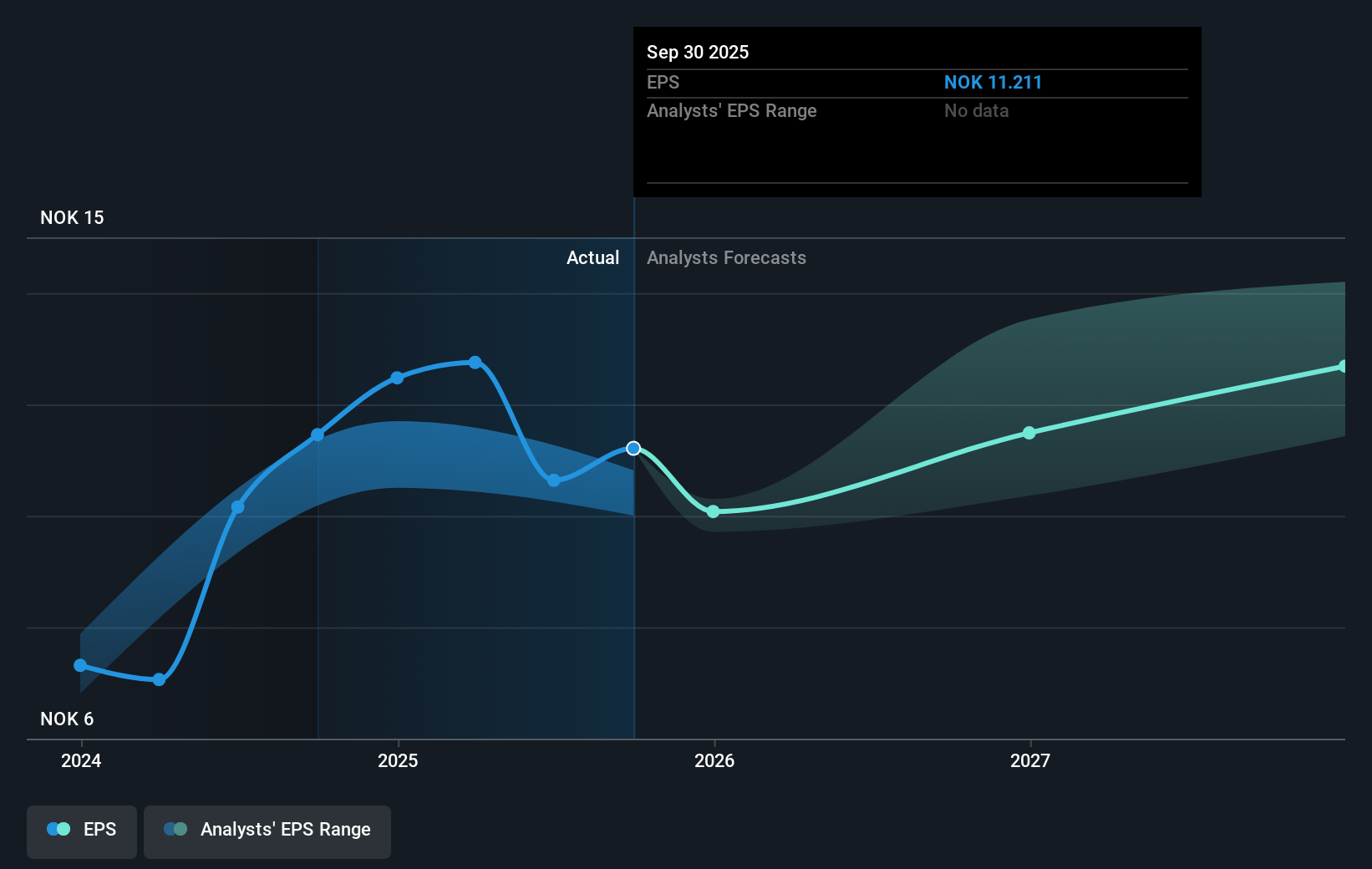Click the 'NOK 11.211' tooltip value
This screenshot has height=869, width=1372.
pos(993,83)
